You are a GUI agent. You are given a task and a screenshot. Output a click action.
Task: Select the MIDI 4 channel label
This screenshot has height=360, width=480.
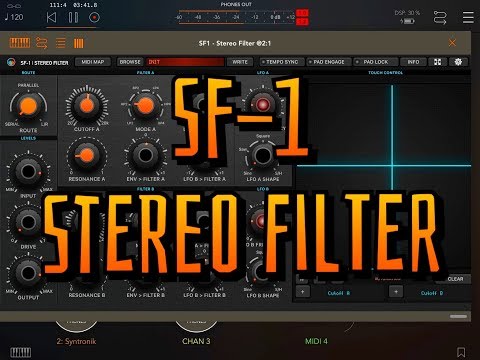click(316, 341)
